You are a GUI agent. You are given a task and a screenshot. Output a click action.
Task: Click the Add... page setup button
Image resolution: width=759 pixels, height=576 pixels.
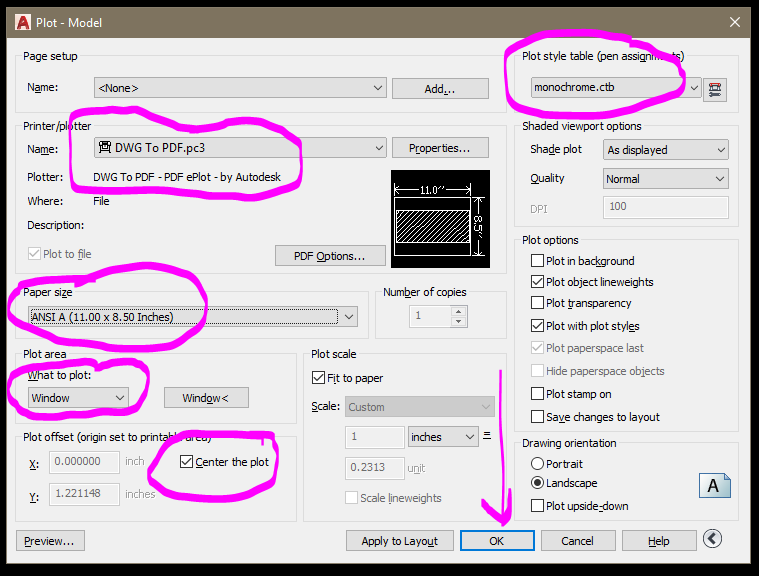(x=440, y=89)
